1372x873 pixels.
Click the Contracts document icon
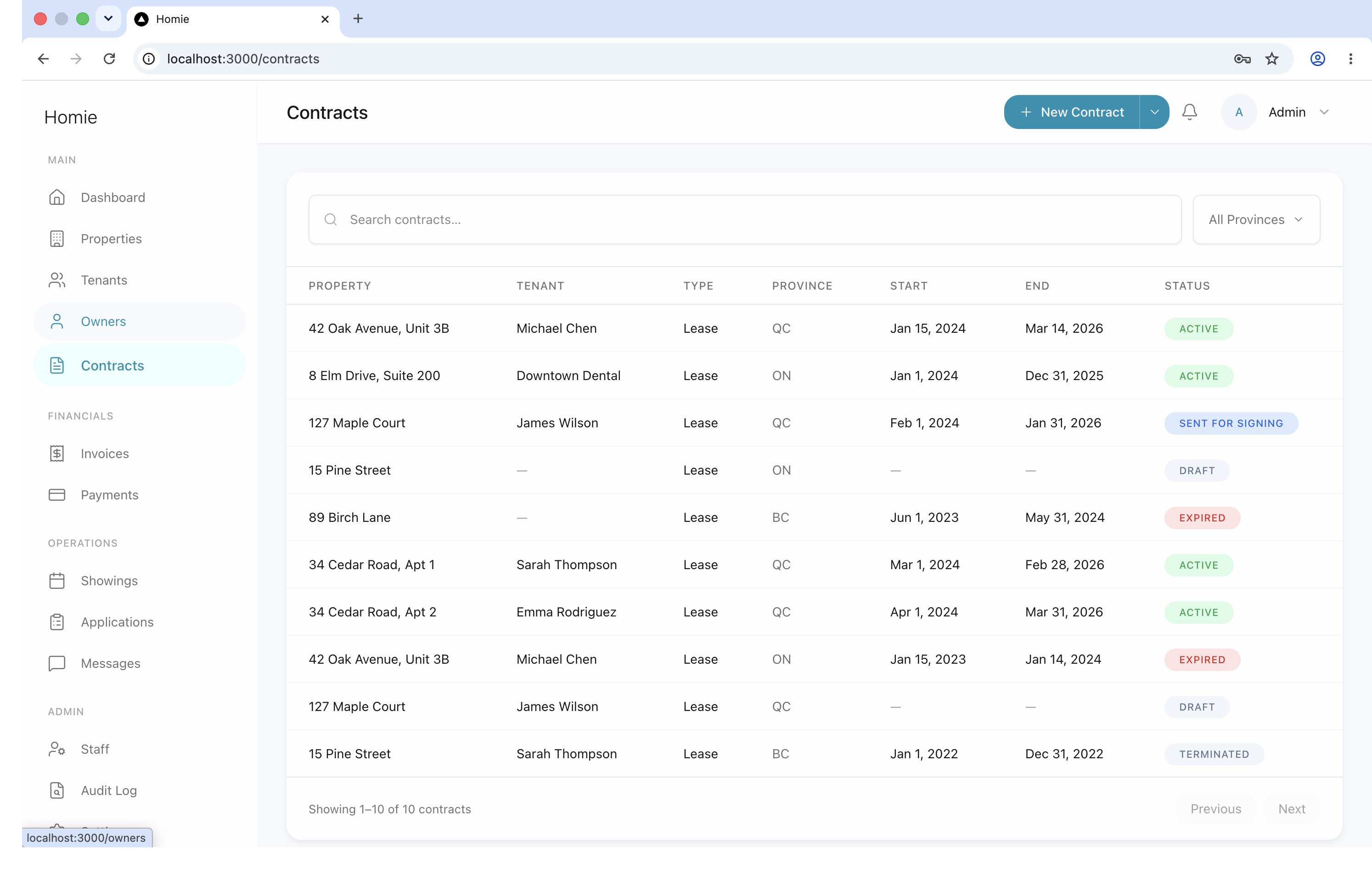coord(57,365)
